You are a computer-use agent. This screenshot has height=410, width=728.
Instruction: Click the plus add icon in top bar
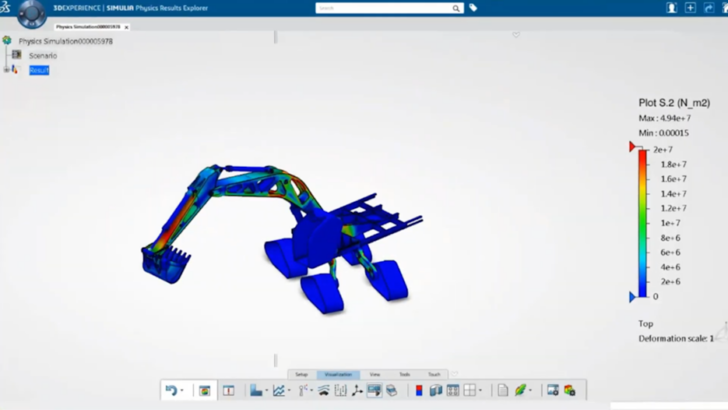point(690,7)
